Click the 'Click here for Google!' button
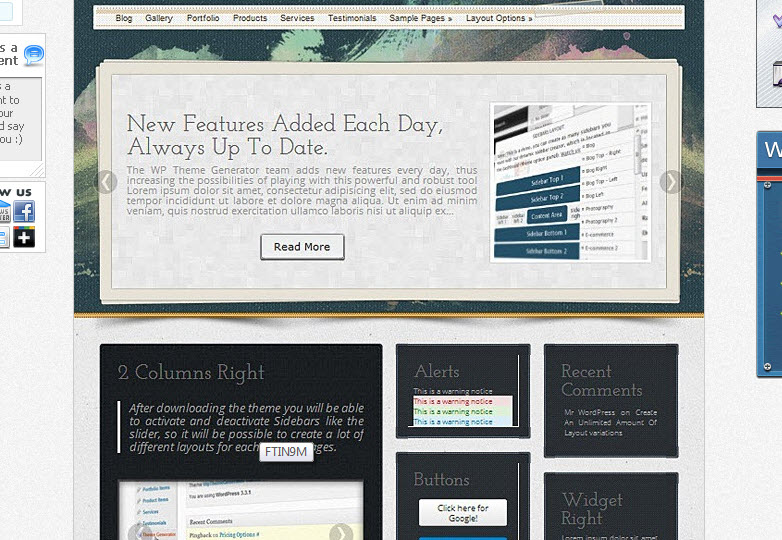782x540 pixels. click(463, 513)
